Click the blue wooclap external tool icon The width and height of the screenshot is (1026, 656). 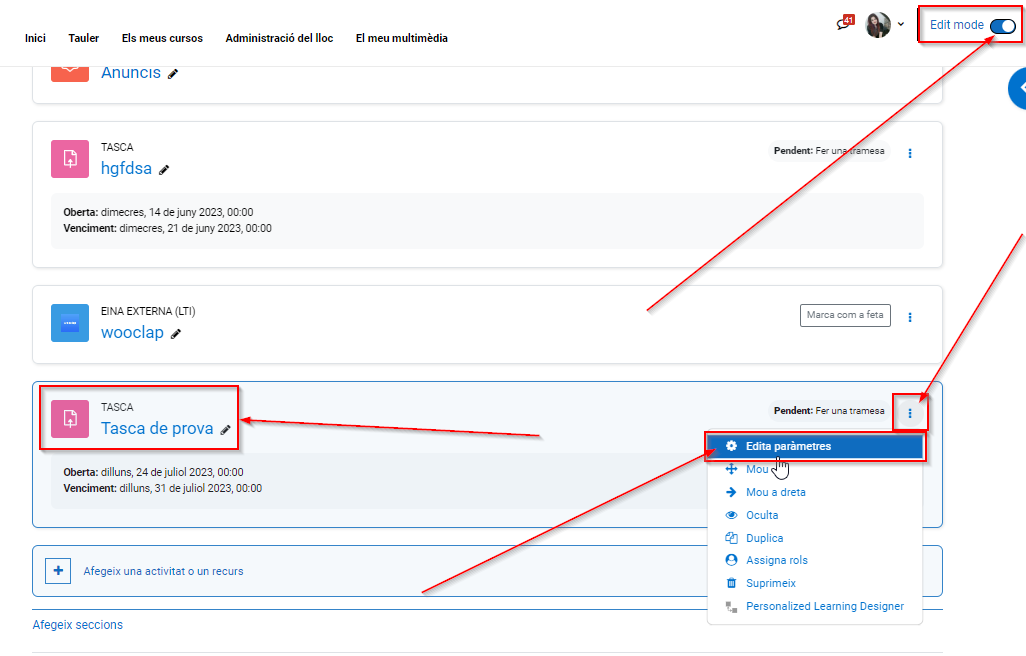pyautogui.click(x=70, y=323)
